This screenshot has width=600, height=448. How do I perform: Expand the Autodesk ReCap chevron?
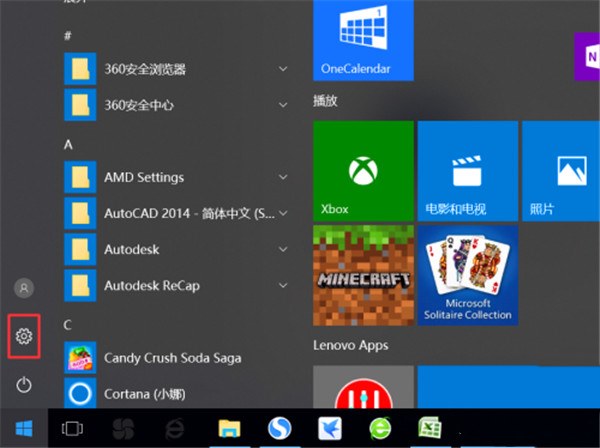coord(283,285)
